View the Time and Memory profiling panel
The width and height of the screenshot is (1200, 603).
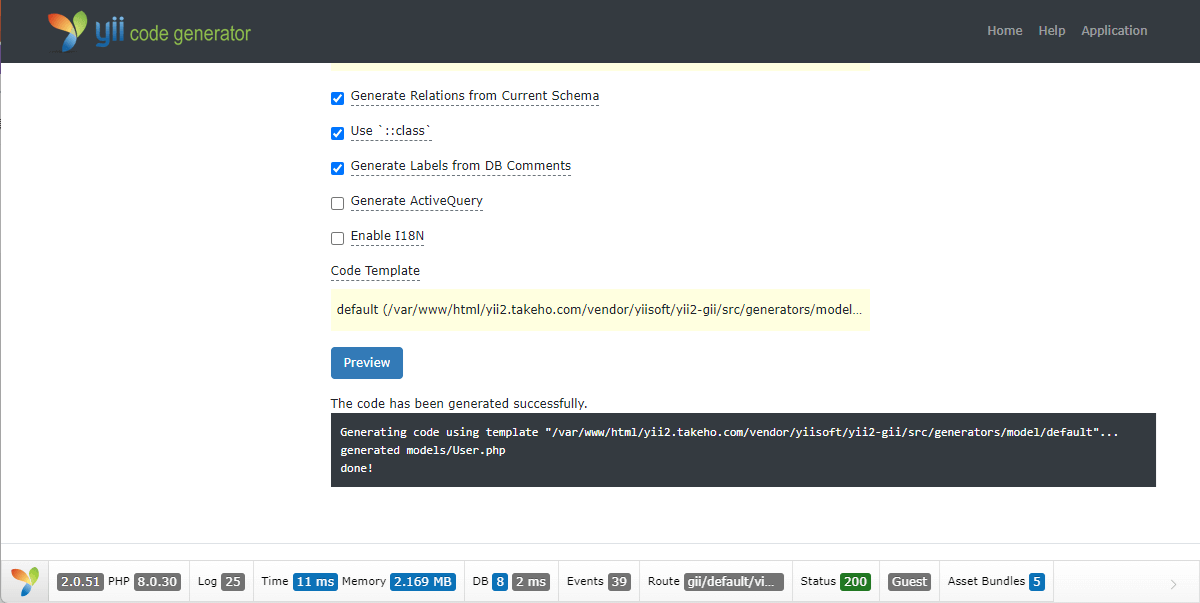[x=356, y=582]
